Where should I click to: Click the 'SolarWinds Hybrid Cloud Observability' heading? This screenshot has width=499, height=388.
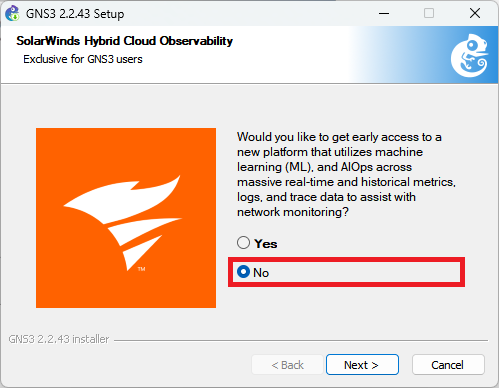125,41
